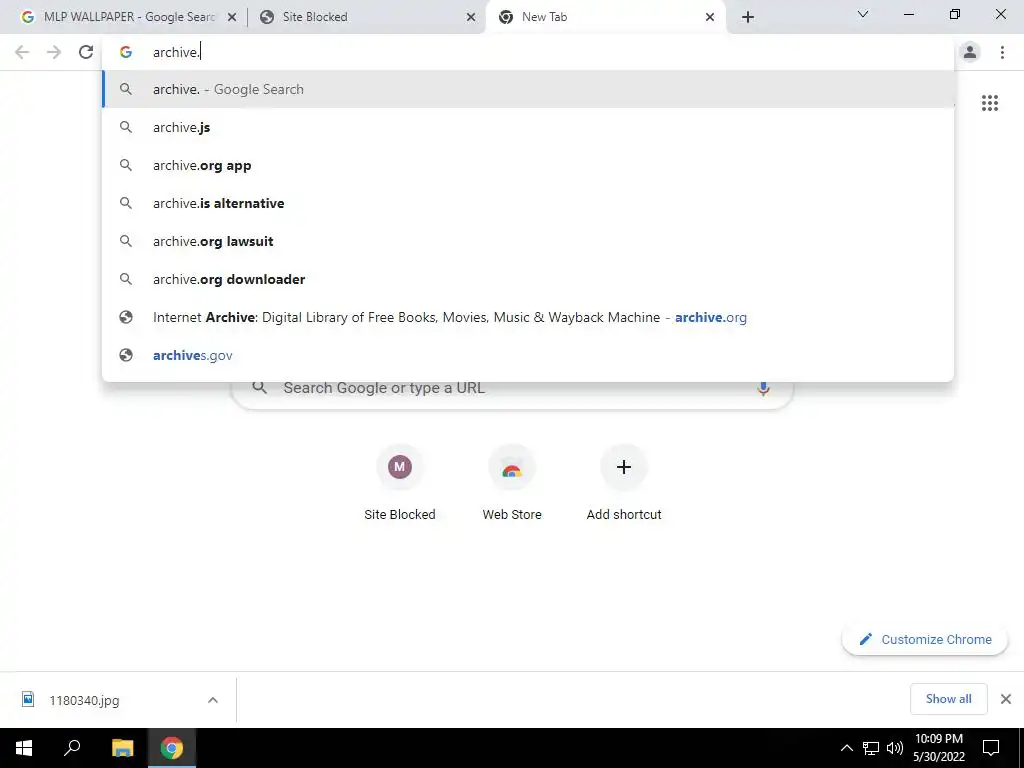Screen dimensions: 1024x768
Task: Choose the archive.org downloader suggestion
Action: [528, 279]
